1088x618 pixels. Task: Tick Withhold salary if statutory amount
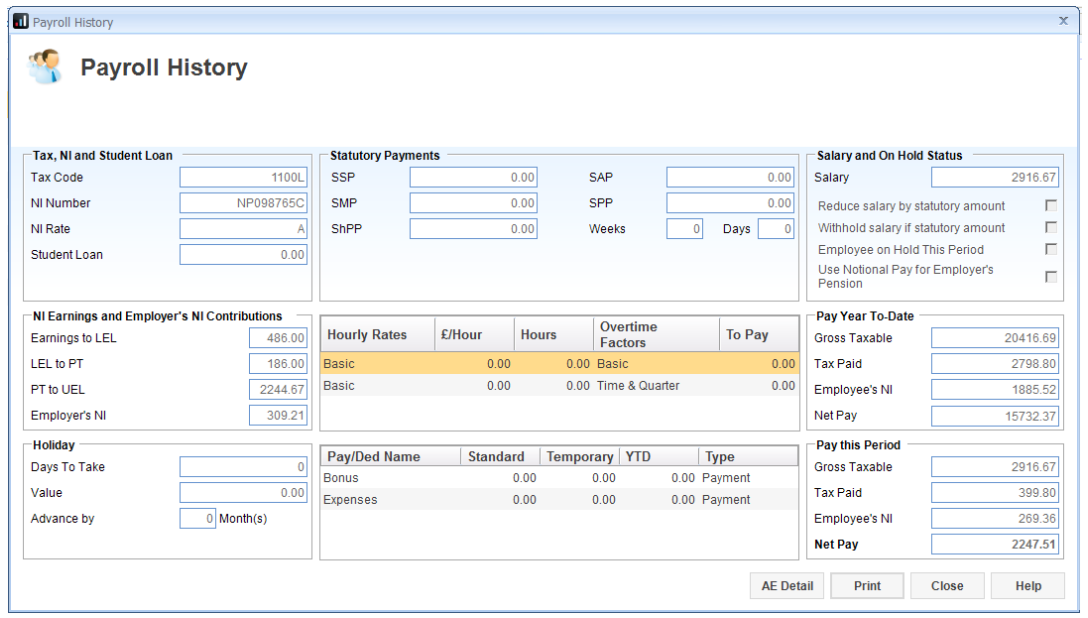pyautogui.click(x=1051, y=228)
